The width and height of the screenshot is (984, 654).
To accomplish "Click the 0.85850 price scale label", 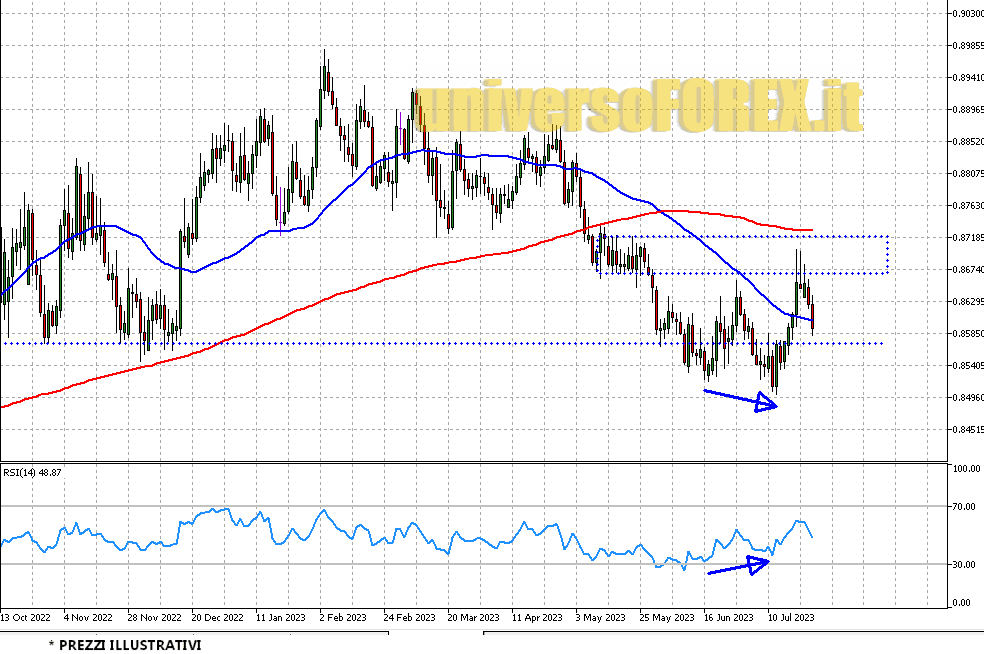I will 966,334.
